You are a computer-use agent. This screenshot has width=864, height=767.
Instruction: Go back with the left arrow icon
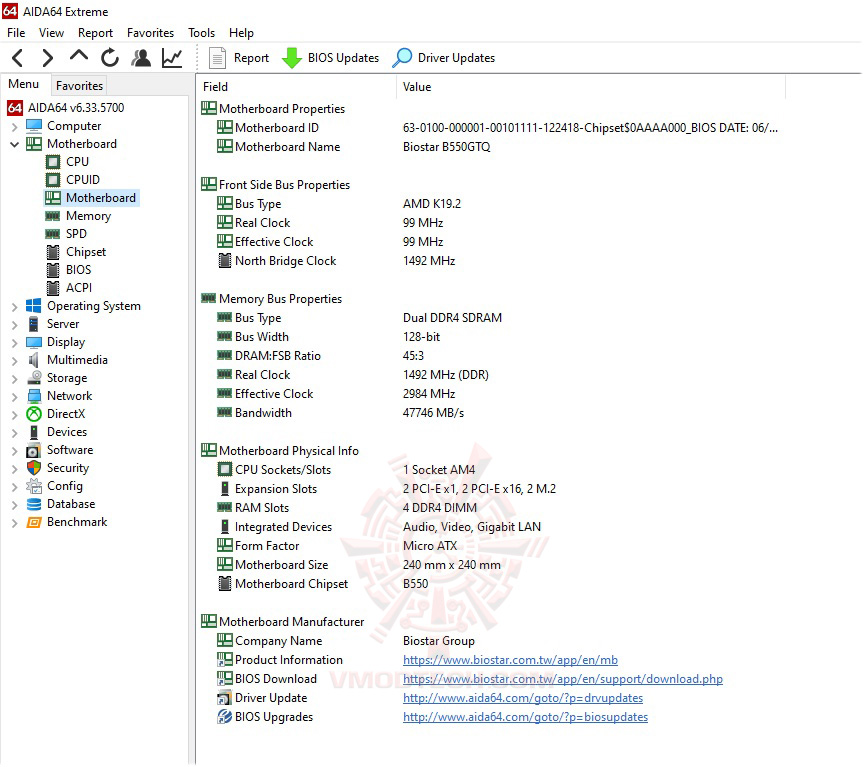pos(18,58)
